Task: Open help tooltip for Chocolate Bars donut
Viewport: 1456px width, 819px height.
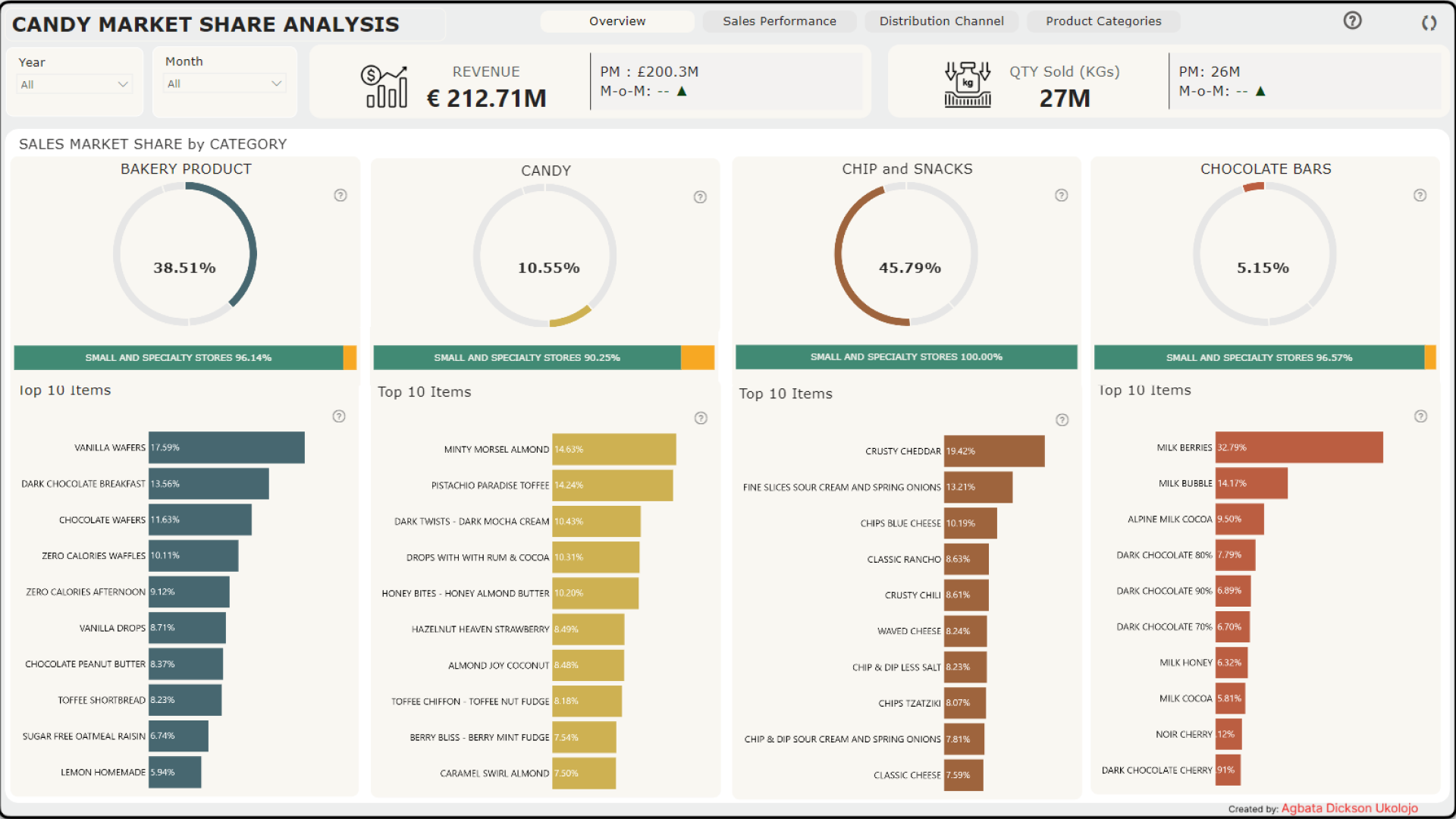Action: tap(1420, 195)
